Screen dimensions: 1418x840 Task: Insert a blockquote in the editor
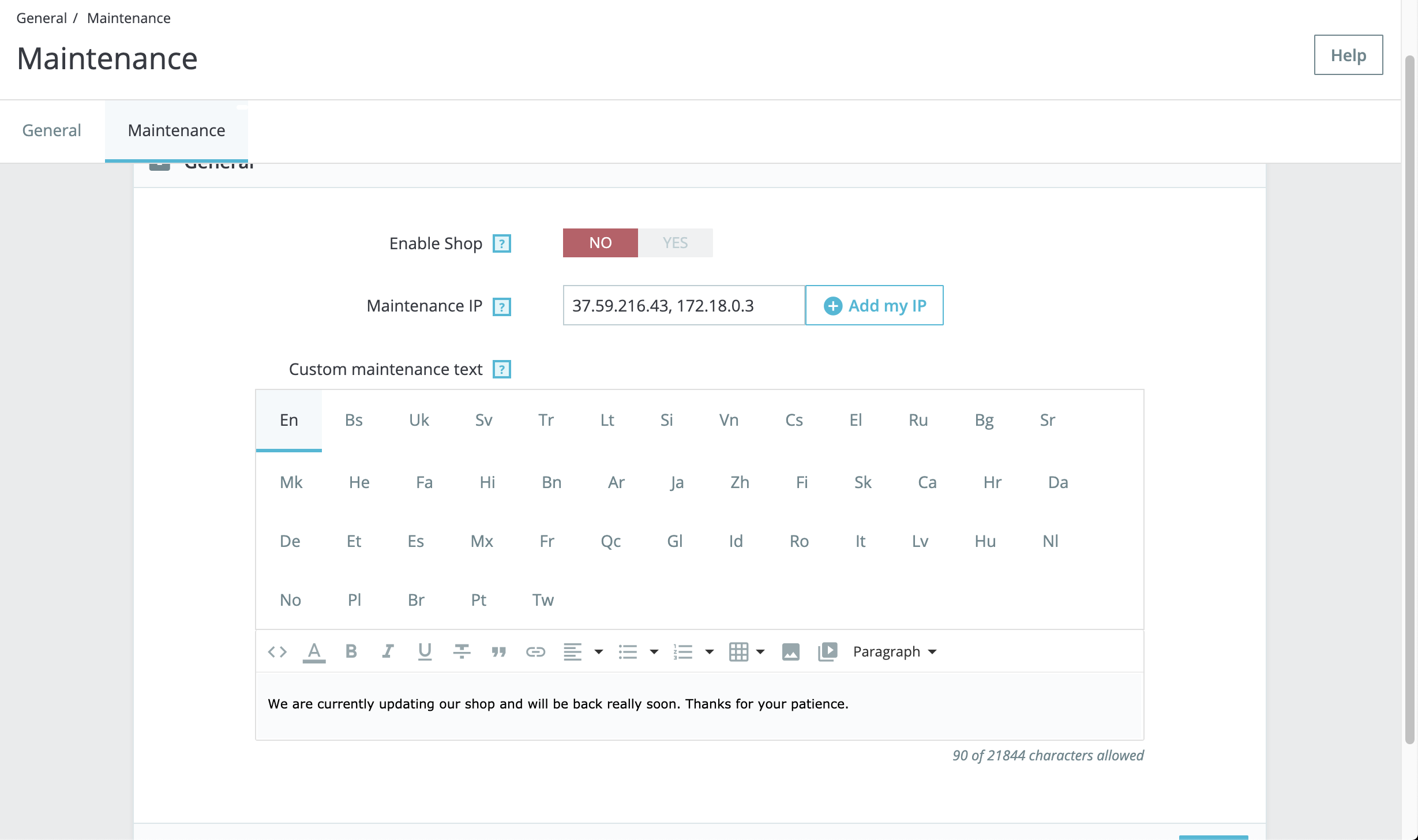tap(498, 652)
